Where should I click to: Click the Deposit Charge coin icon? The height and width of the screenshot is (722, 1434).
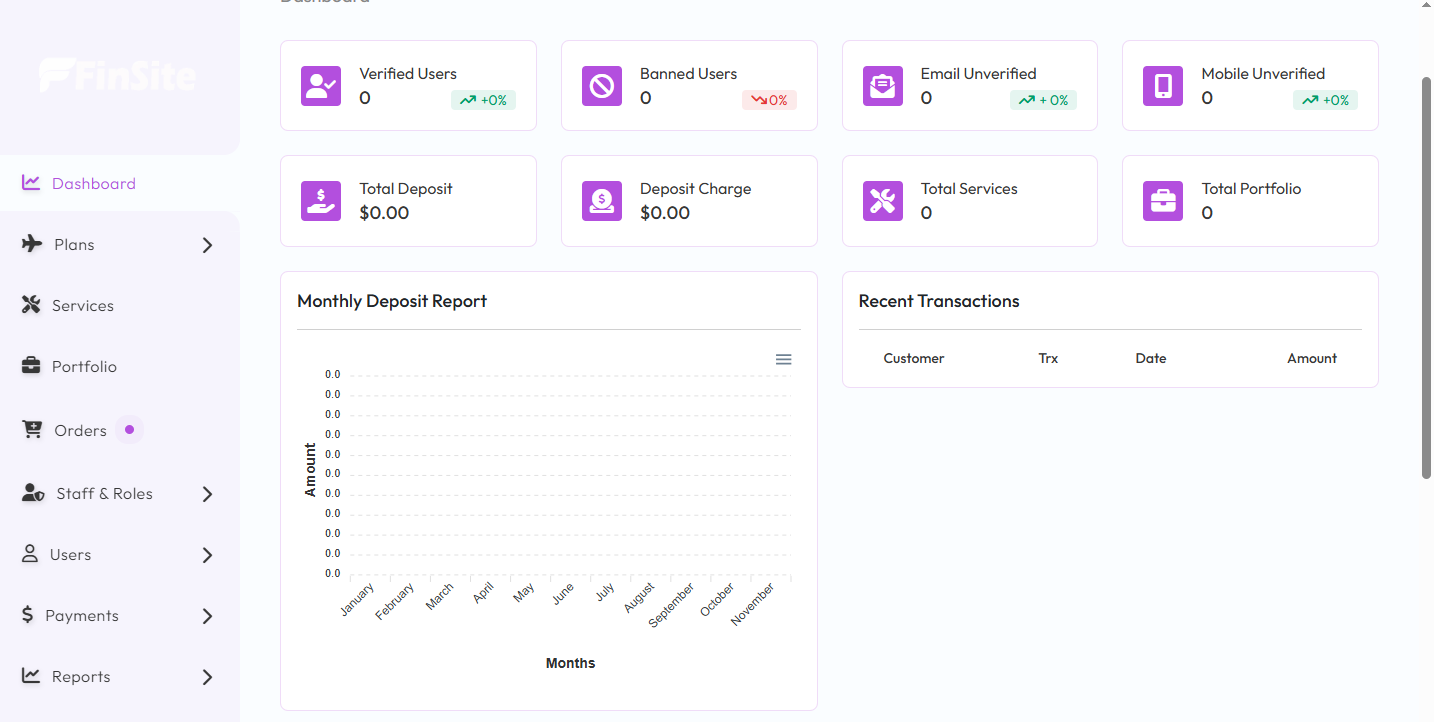[601, 201]
